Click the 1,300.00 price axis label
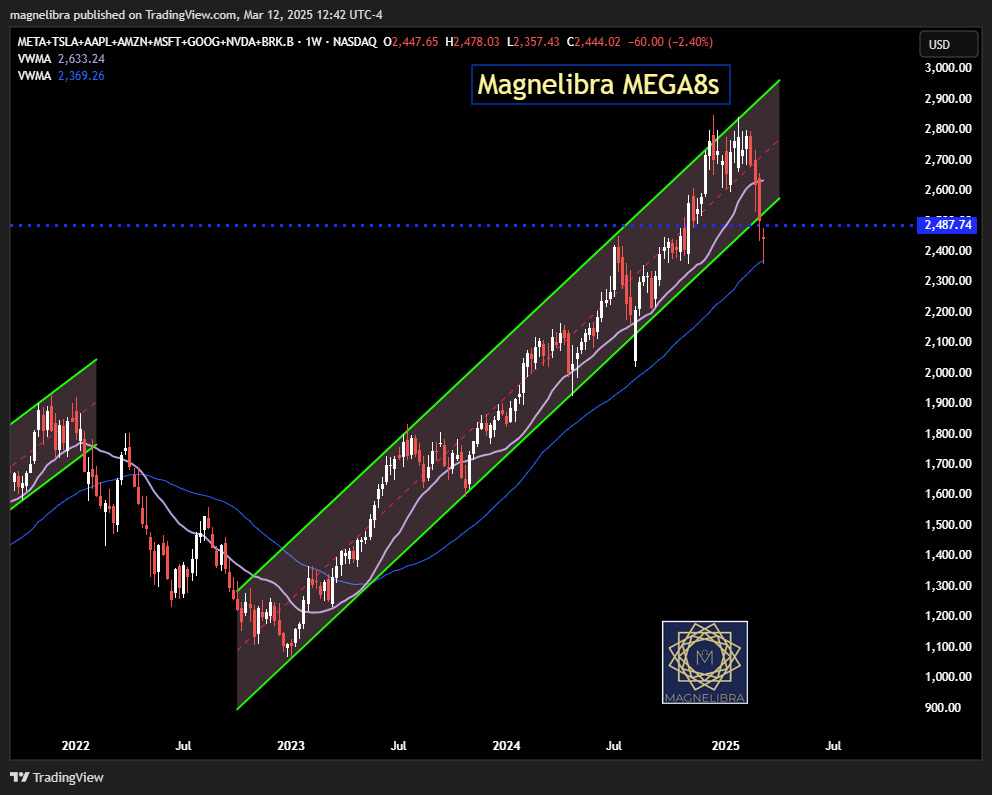This screenshot has width=992, height=795. [948, 586]
